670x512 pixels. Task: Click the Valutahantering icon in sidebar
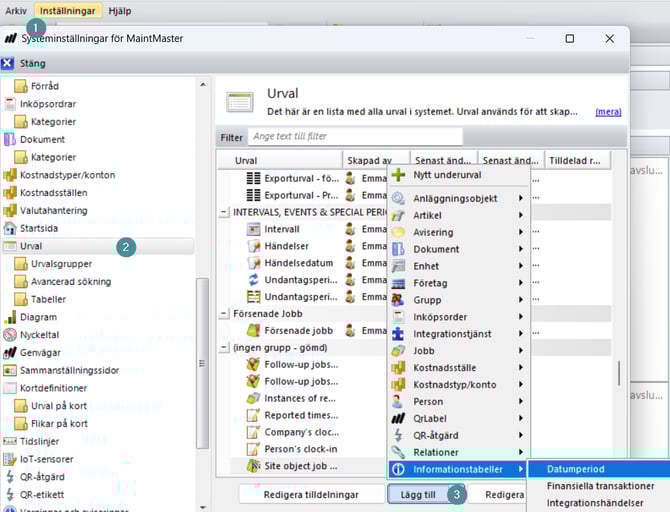pyautogui.click(x=10, y=210)
